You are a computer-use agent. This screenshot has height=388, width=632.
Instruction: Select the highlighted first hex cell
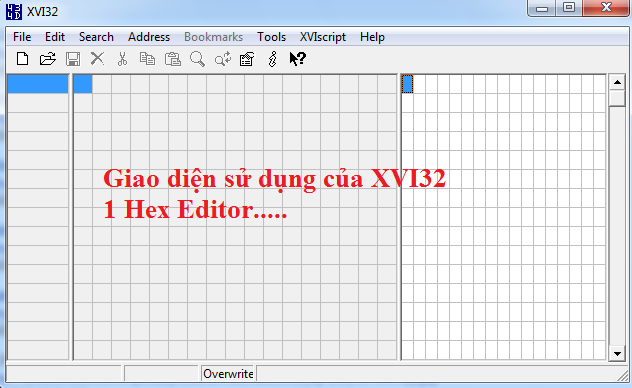83,84
